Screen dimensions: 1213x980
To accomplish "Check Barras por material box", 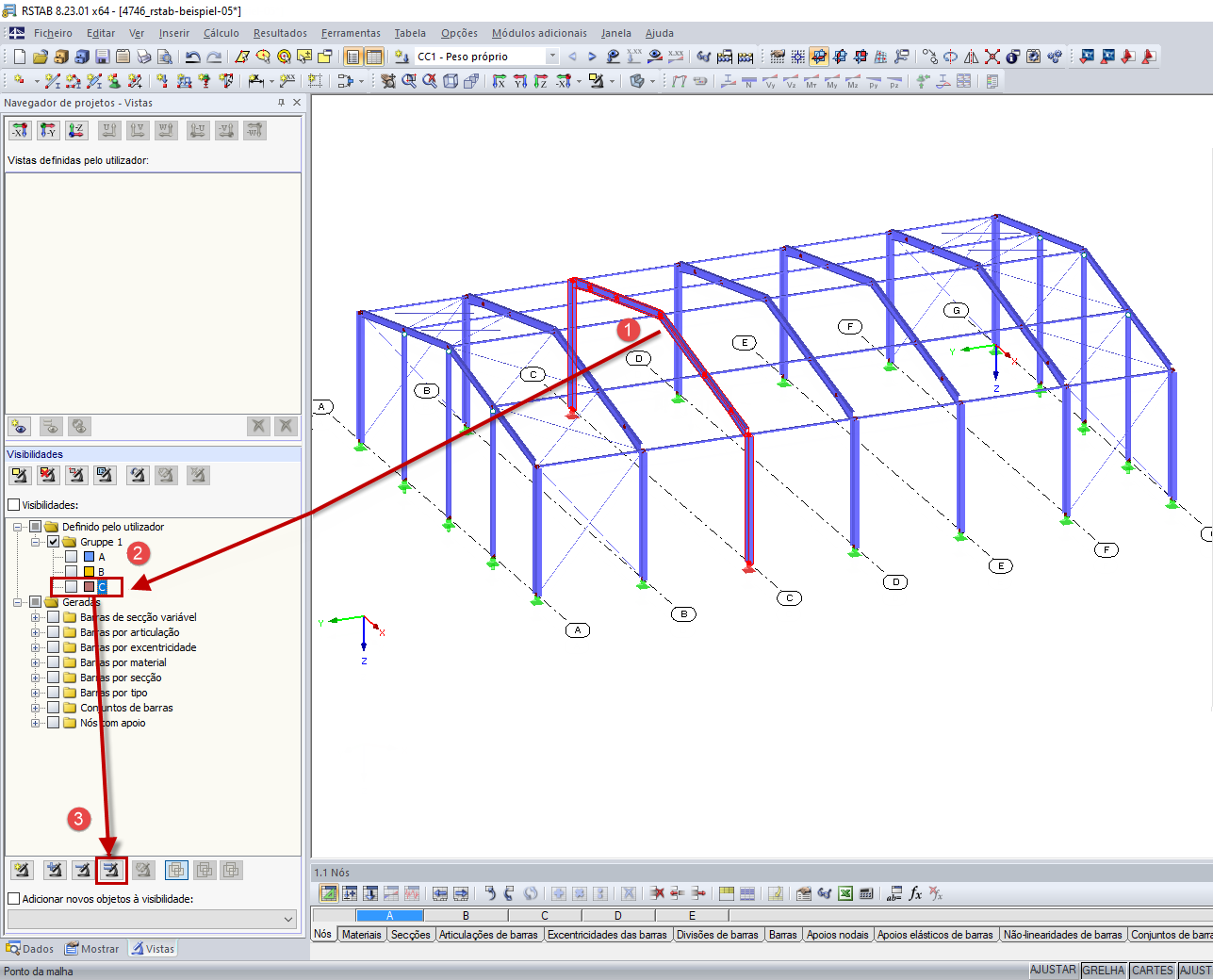I will pyautogui.click(x=54, y=662).
